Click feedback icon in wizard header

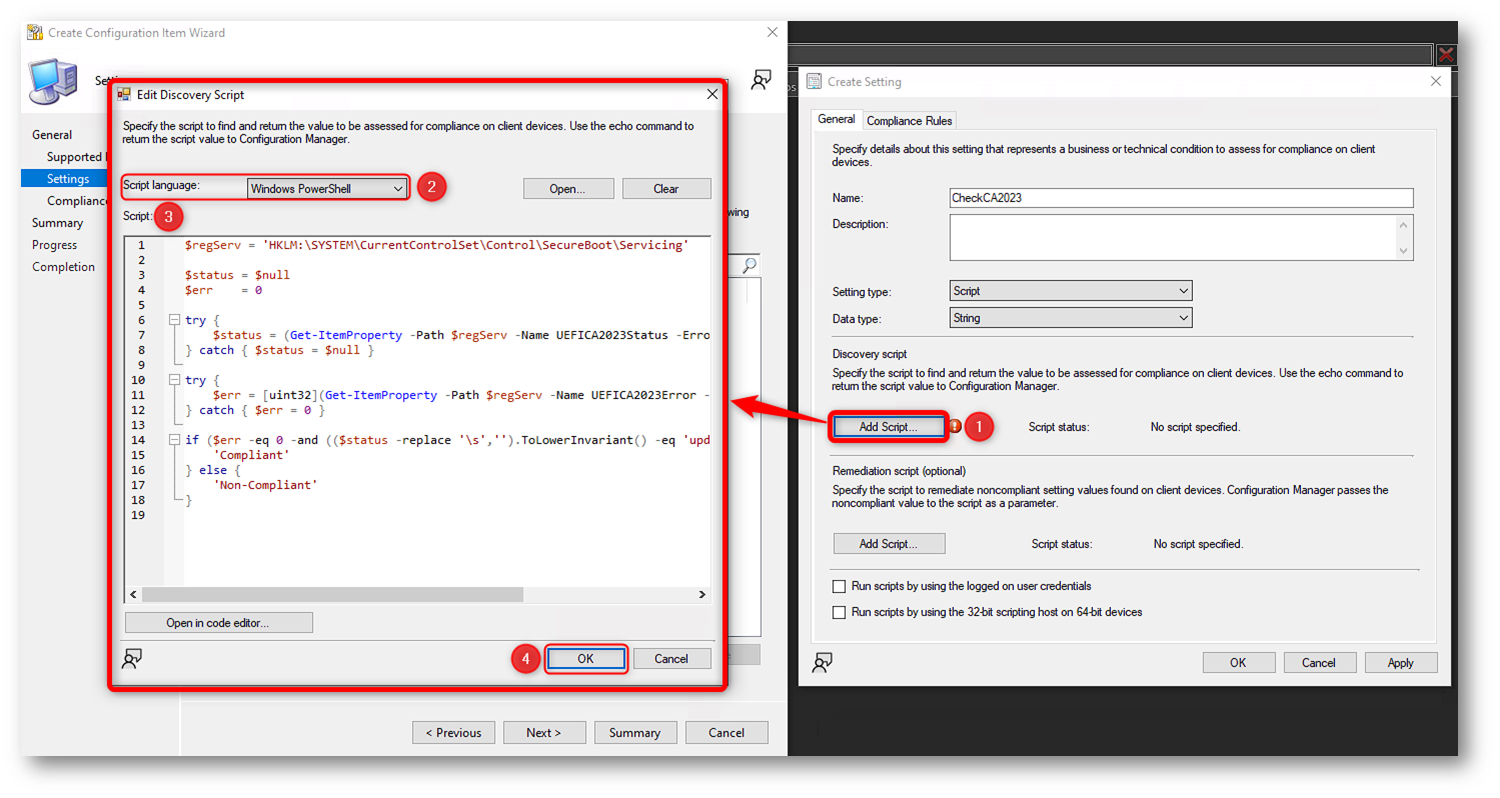[761, 81]
